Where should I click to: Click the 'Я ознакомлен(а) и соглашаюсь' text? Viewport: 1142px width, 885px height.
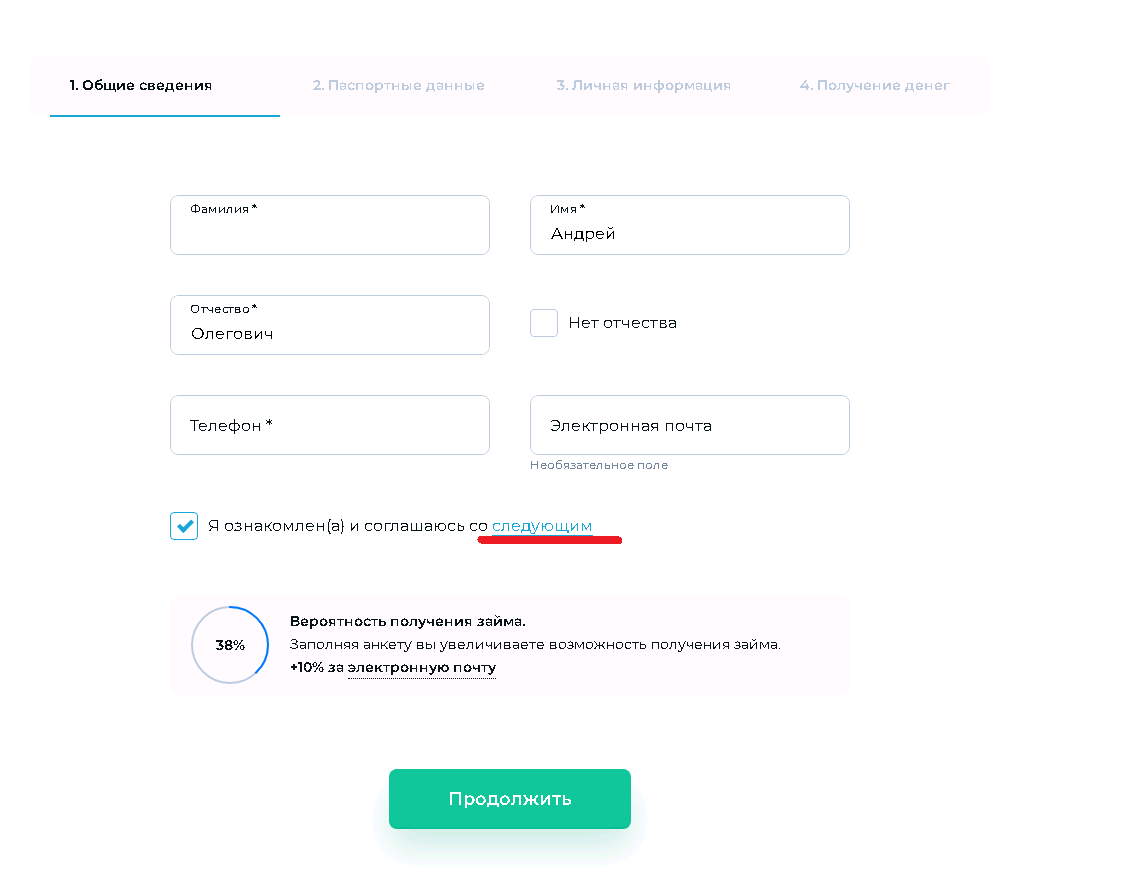pyautogui.click(x=336, y=526)
